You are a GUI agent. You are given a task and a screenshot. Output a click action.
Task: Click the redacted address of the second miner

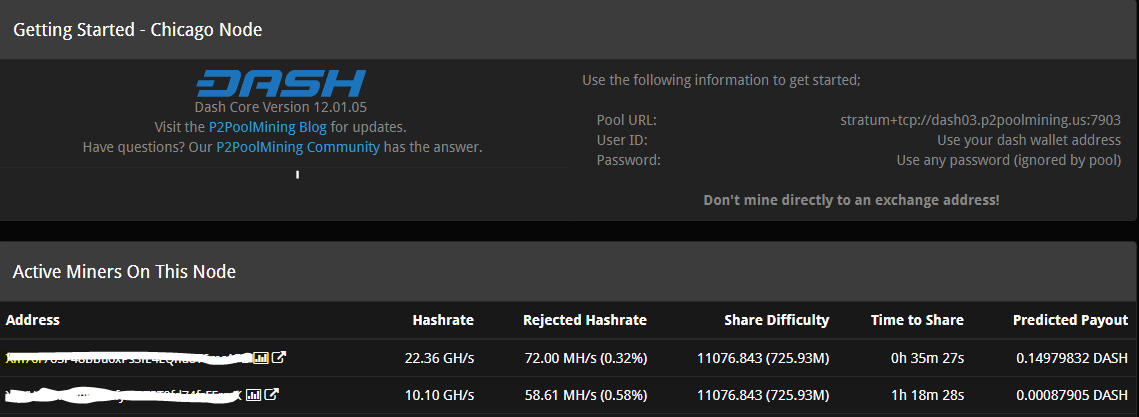click(124, 394)
